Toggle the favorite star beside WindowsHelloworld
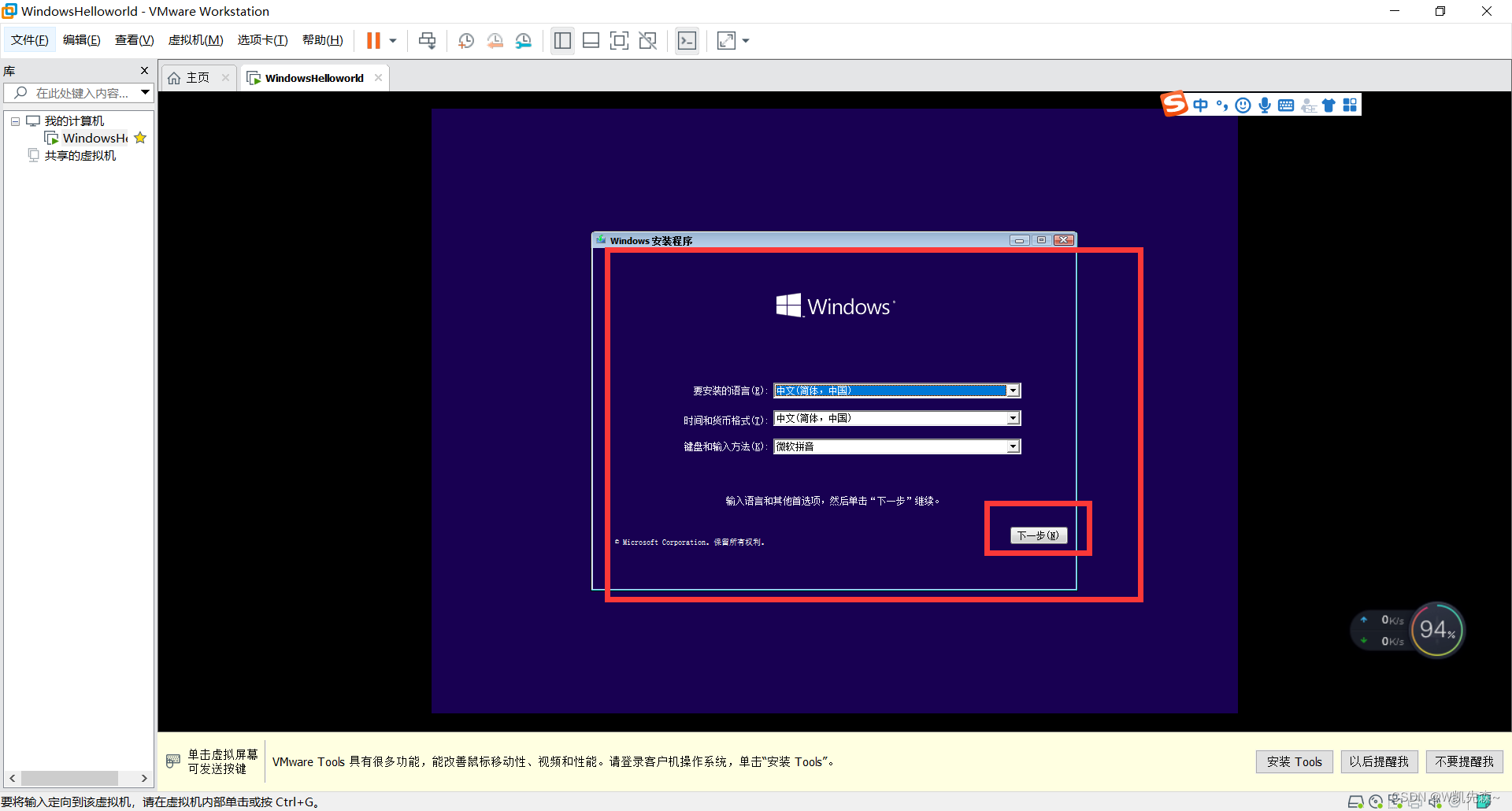1512x811 pixels. 140,138
